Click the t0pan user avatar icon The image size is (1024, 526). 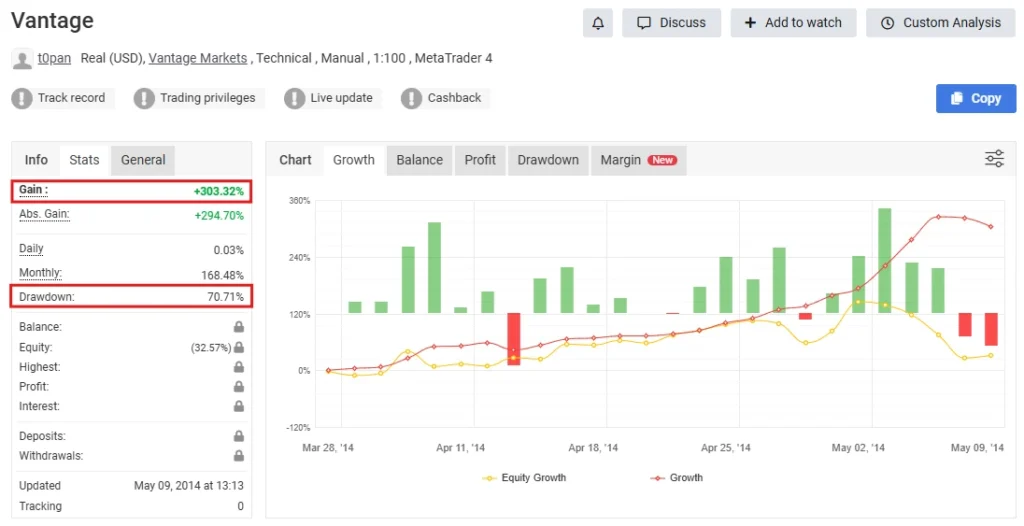click(22, 59)
